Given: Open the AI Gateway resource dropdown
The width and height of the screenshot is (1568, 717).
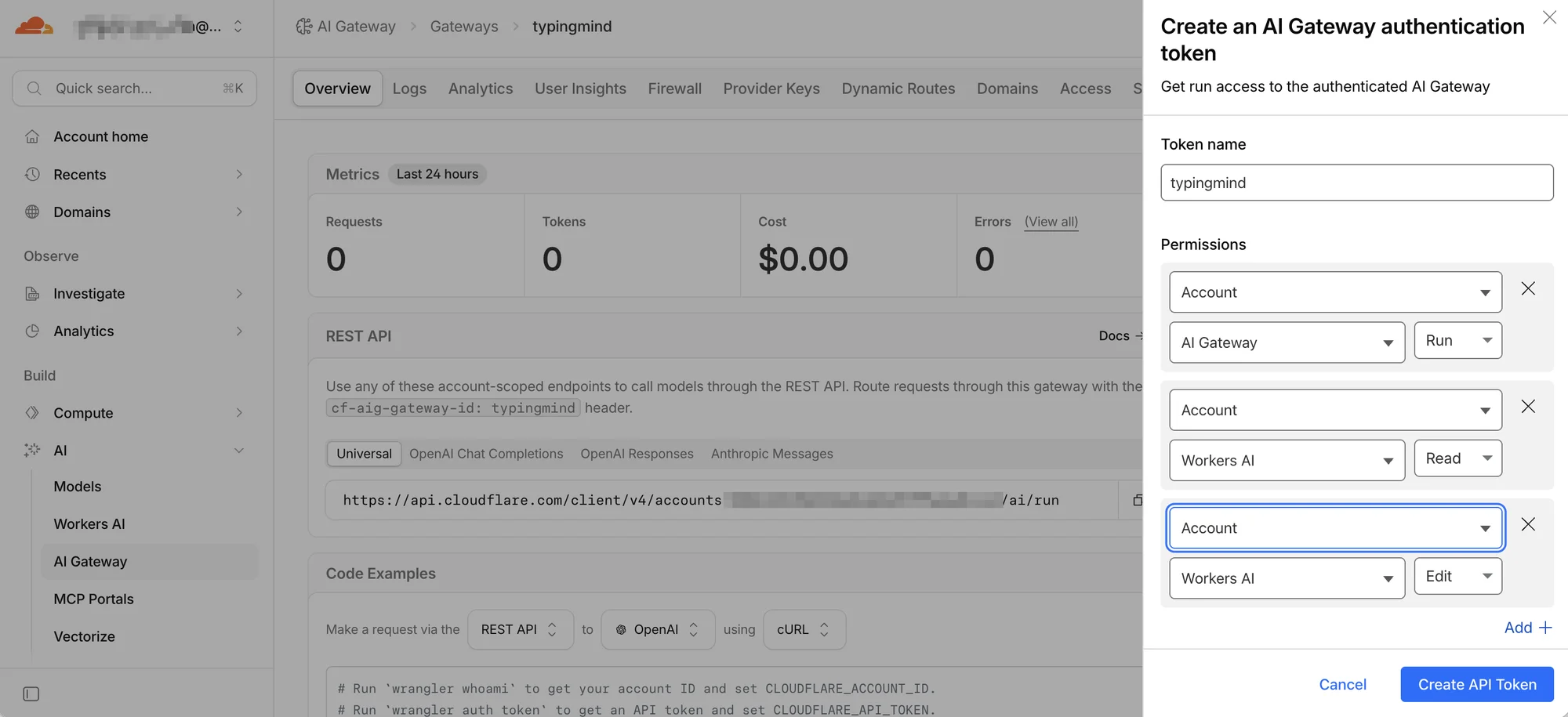Looking at the screenshot, I should pyautogui.click(x=1287, y=342).
